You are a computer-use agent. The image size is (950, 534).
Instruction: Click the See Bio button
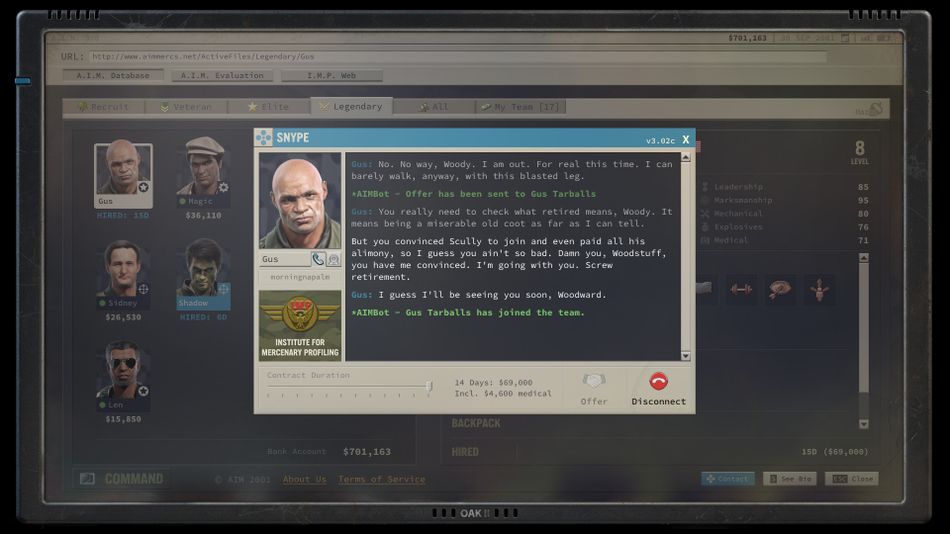click(x=790, y=479)
